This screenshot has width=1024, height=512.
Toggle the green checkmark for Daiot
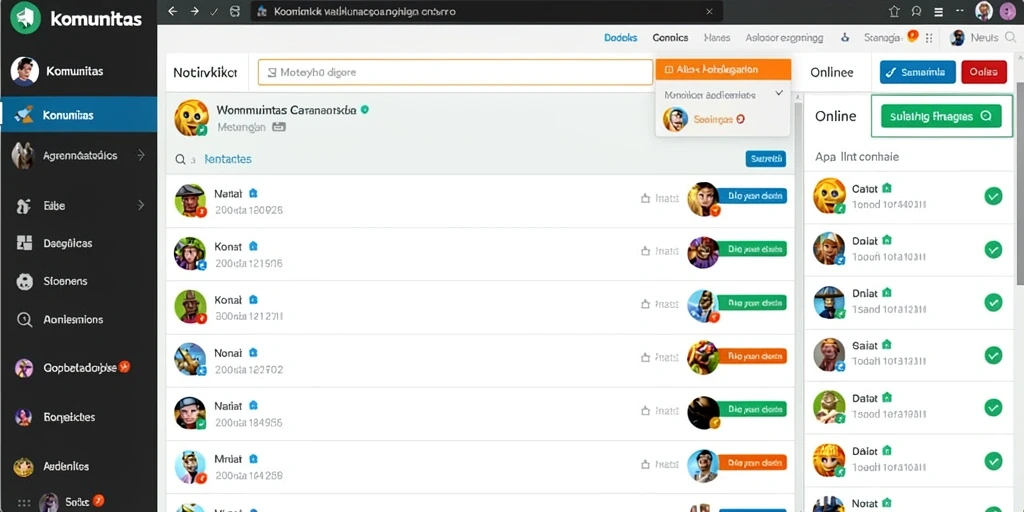point(993,460)
